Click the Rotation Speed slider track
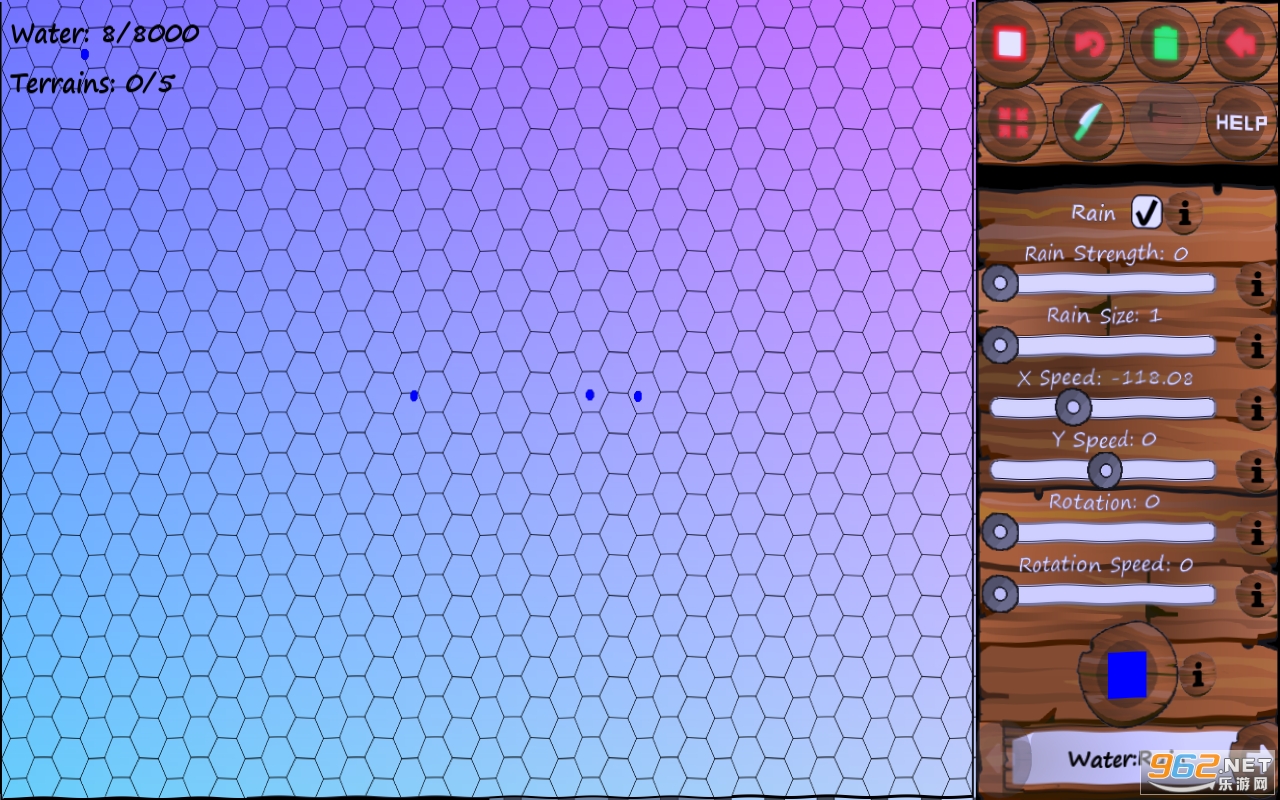 1102,594
